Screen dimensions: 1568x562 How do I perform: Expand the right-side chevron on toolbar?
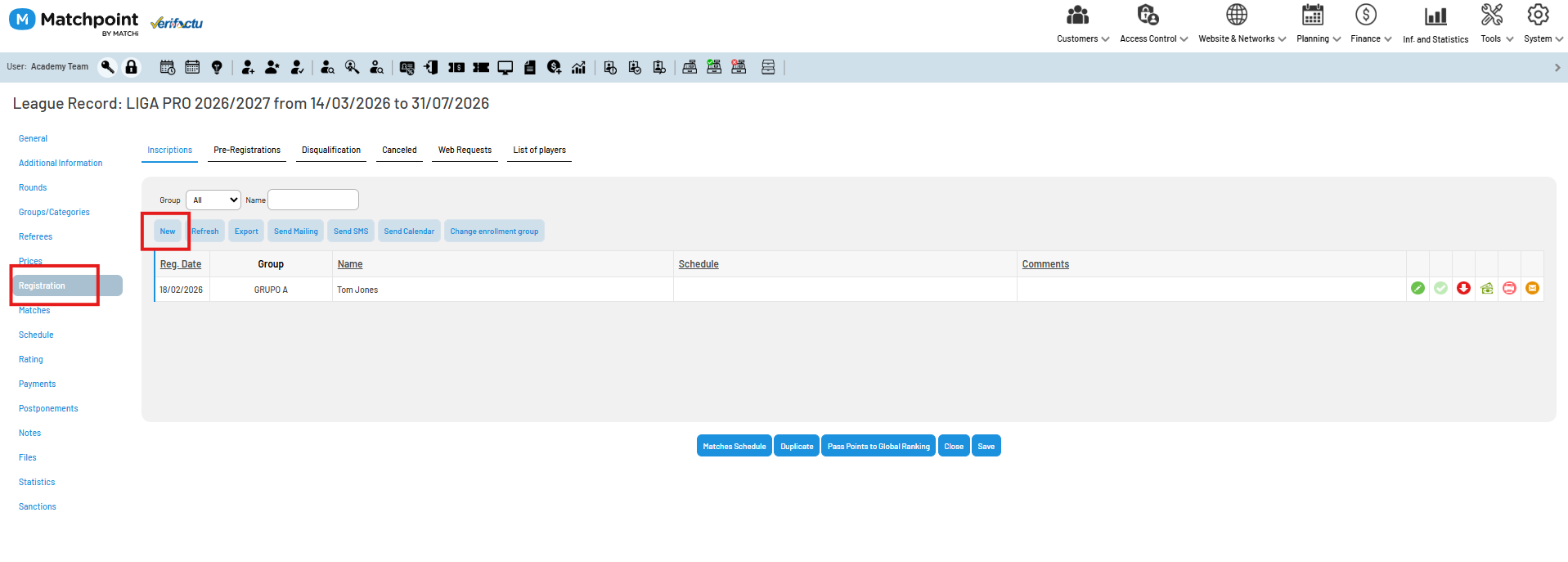pos(1557,68)
